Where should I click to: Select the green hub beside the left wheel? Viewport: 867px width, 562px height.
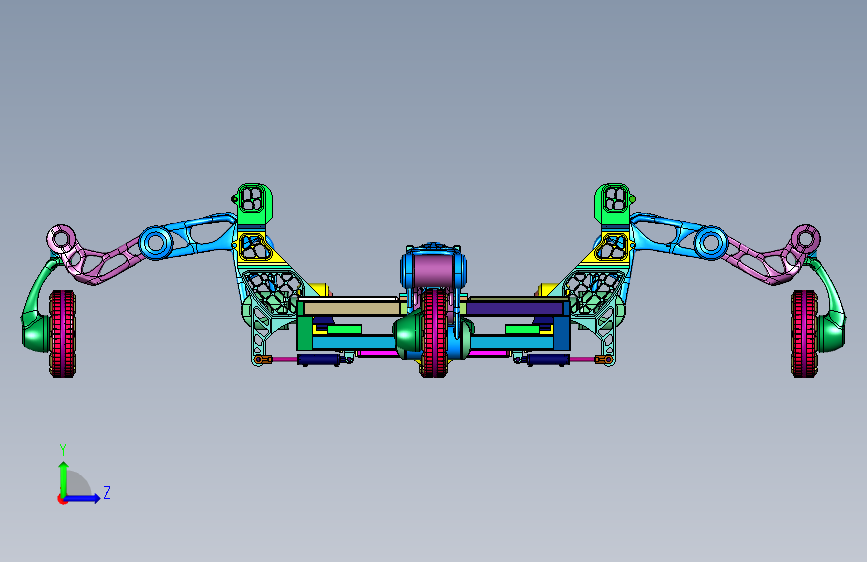point(35,332)
